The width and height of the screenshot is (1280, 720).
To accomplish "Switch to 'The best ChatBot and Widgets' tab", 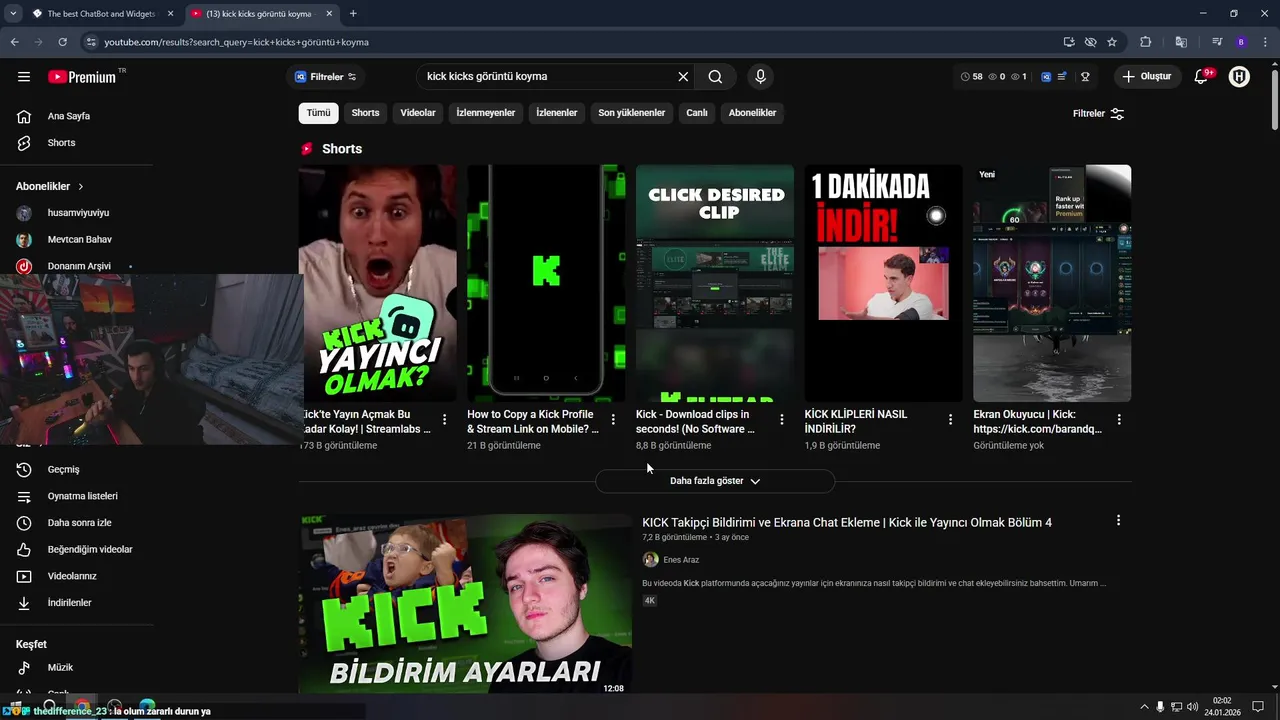I will pos(100,14).
